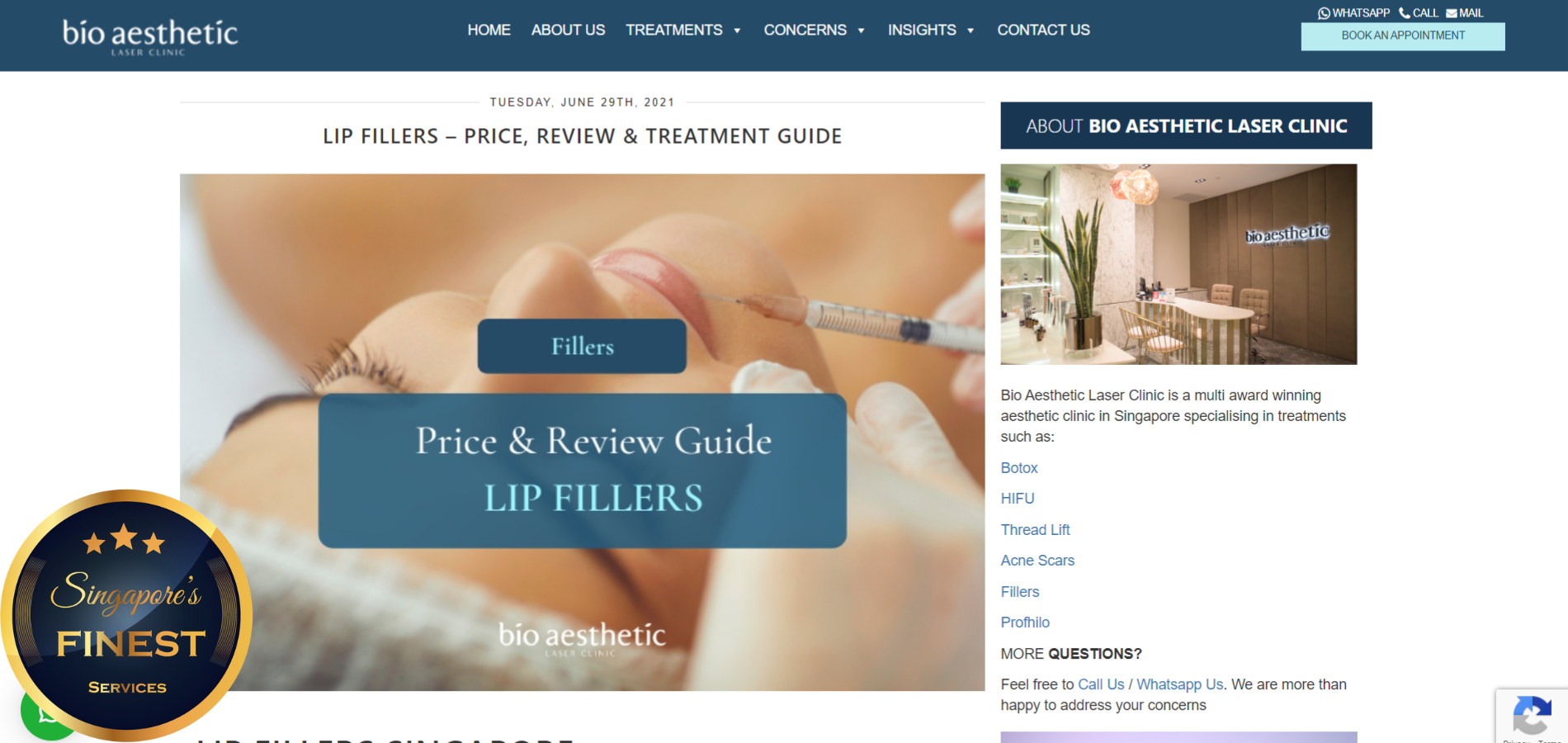Click the phone Call icon
Screen dimensions: 1568x743
tap(1405, 13)
